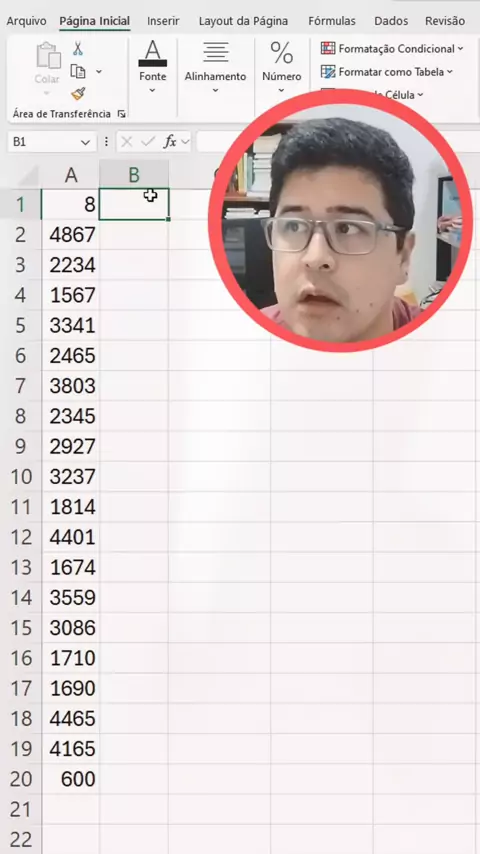Open the Arquivo menu
Screen dimensions: 480x854
click(26, 21)
